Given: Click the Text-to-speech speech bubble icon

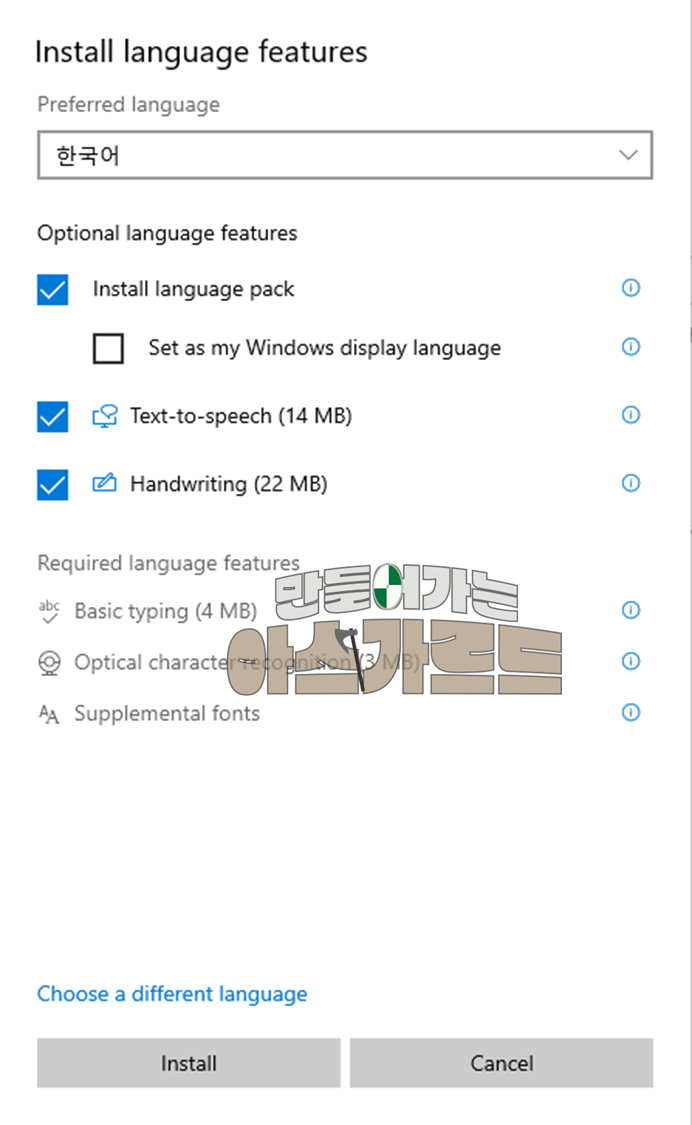Looking at the screenshot, I should (x=105, y=416).
